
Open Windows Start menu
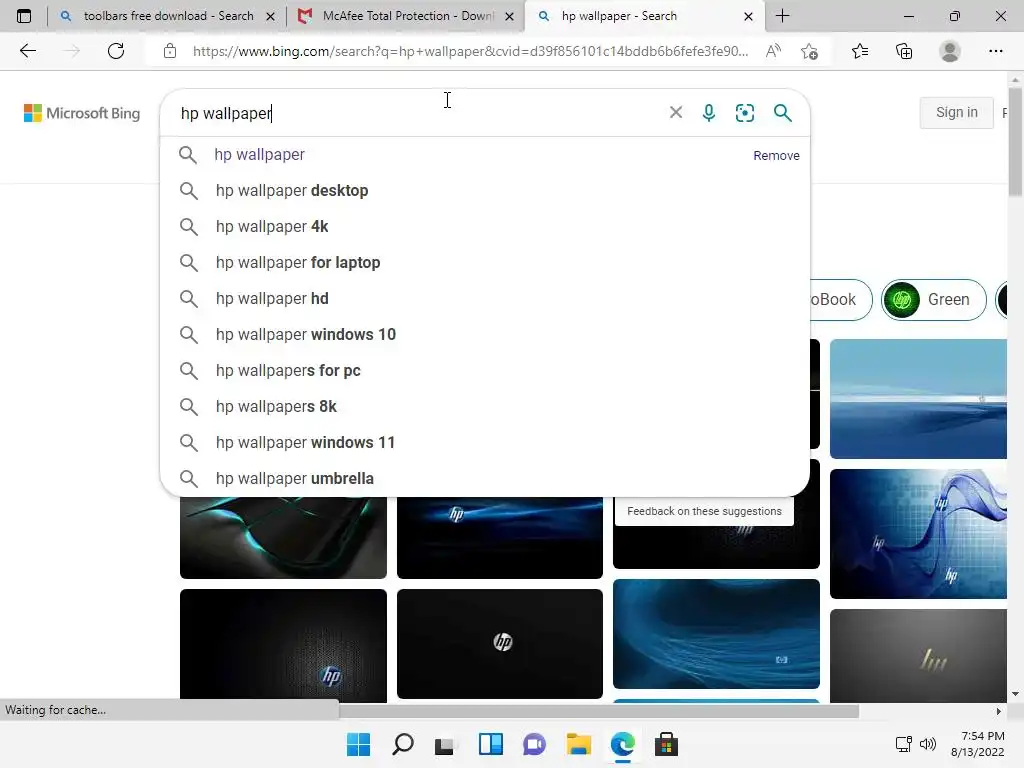pos(358,744)
